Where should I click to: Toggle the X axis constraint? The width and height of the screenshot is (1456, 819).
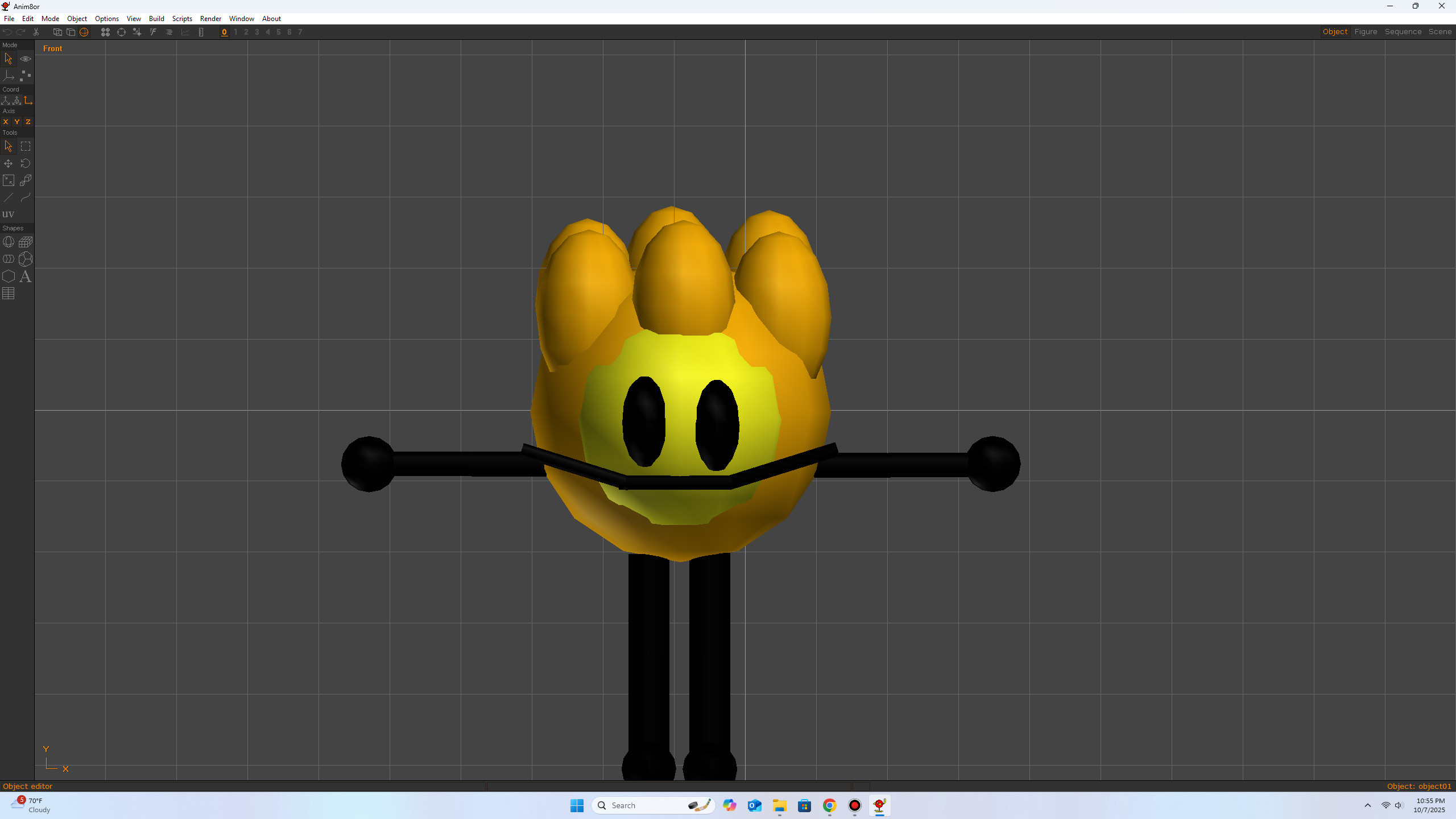click(6, 122)
